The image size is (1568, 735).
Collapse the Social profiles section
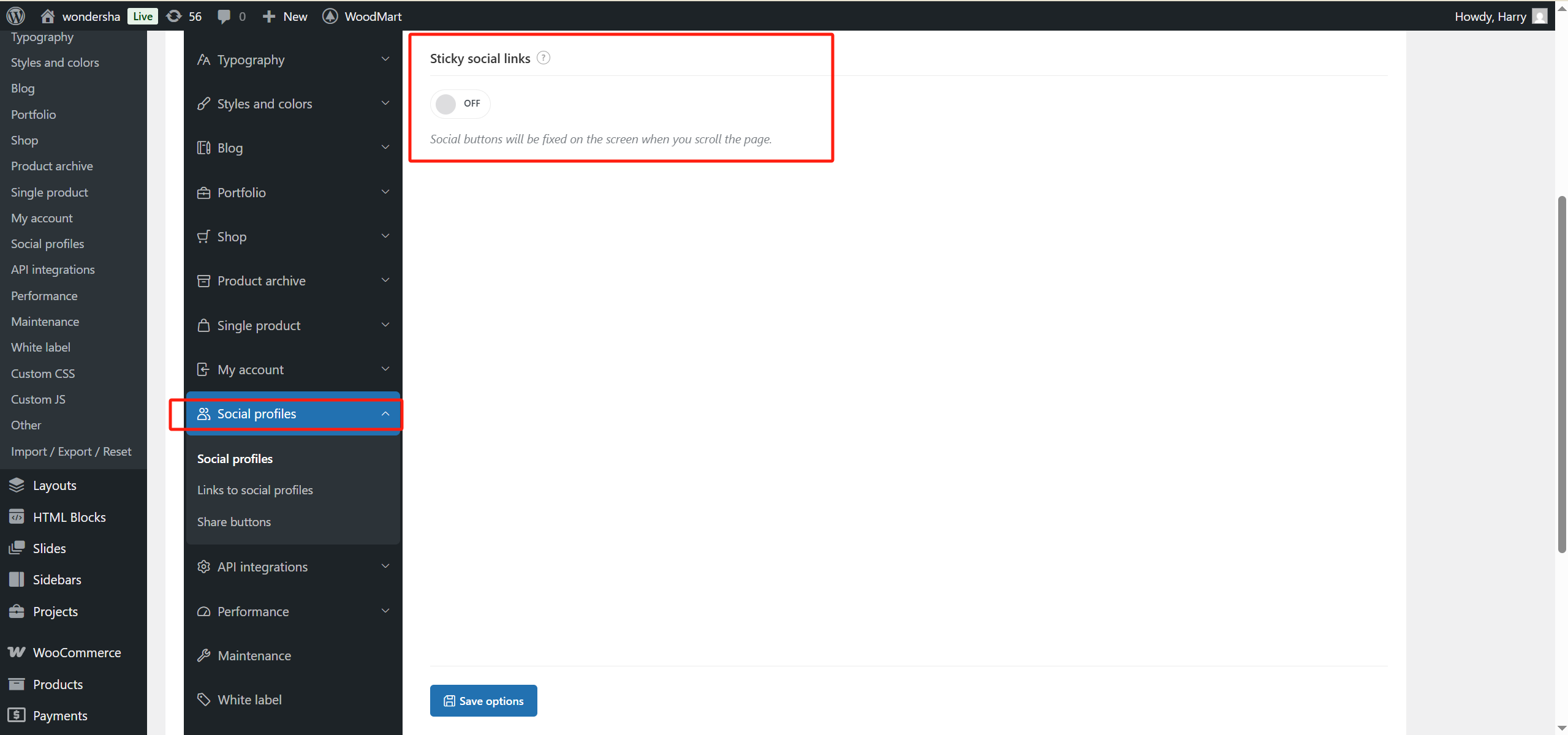click(385, 414)
